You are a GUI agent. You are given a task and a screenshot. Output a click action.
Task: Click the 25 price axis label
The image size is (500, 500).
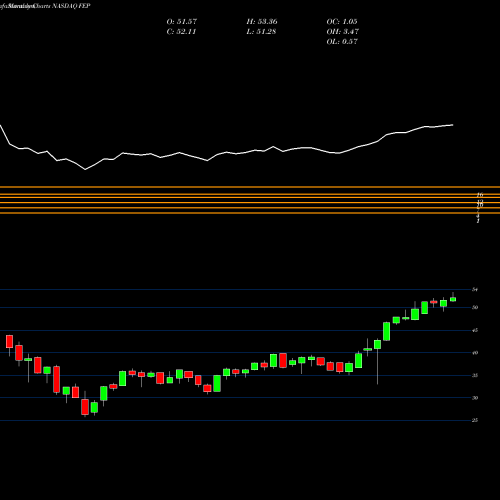475,420
